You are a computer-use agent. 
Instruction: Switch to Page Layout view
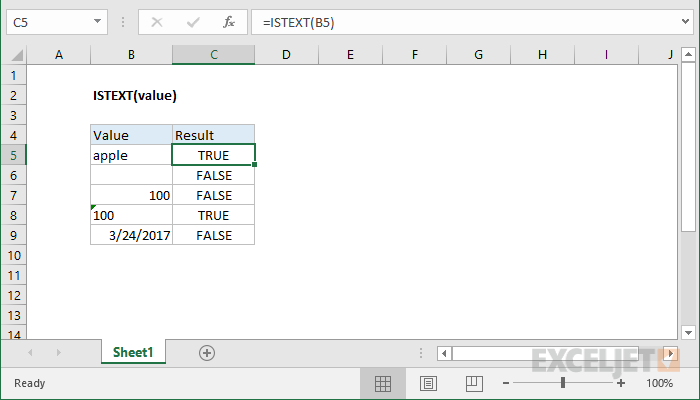click(428, 383)
